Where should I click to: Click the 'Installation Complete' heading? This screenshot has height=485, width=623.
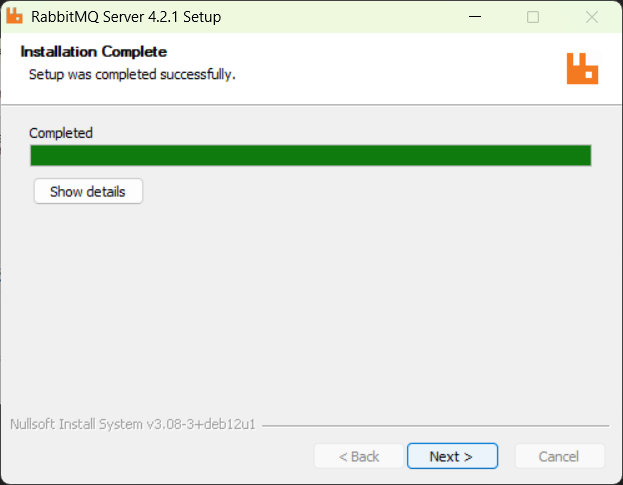(x=94, y=52)
